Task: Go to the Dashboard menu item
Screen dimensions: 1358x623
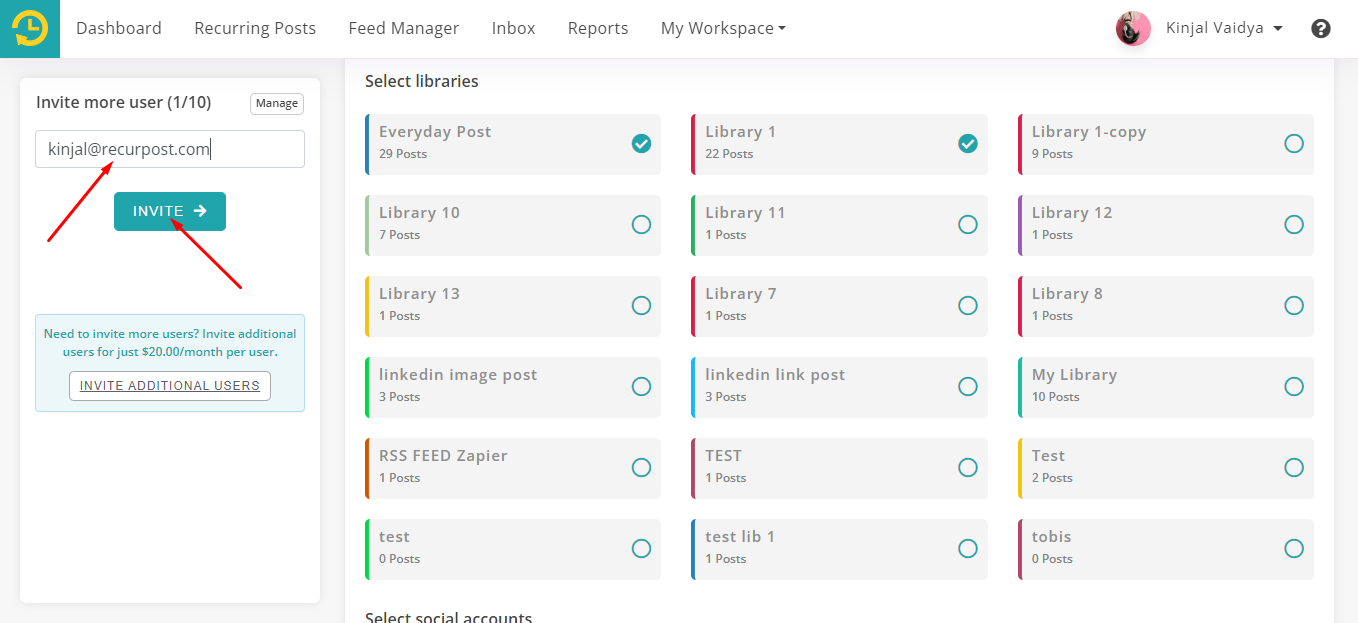Action: (x=119, y=28)
